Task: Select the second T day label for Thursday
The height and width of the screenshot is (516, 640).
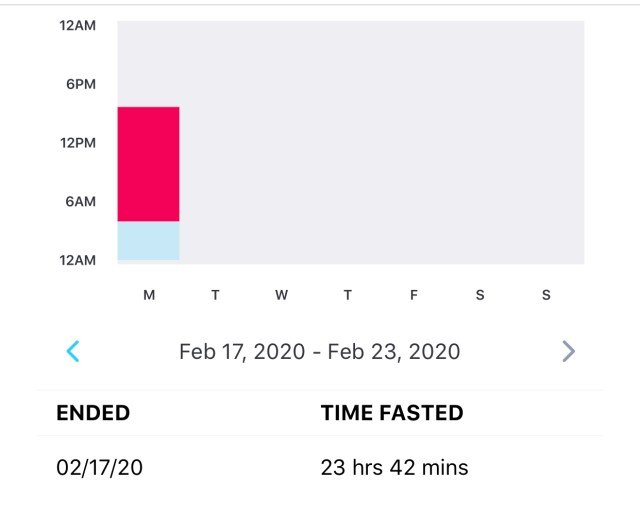Action: pos(347,295)
